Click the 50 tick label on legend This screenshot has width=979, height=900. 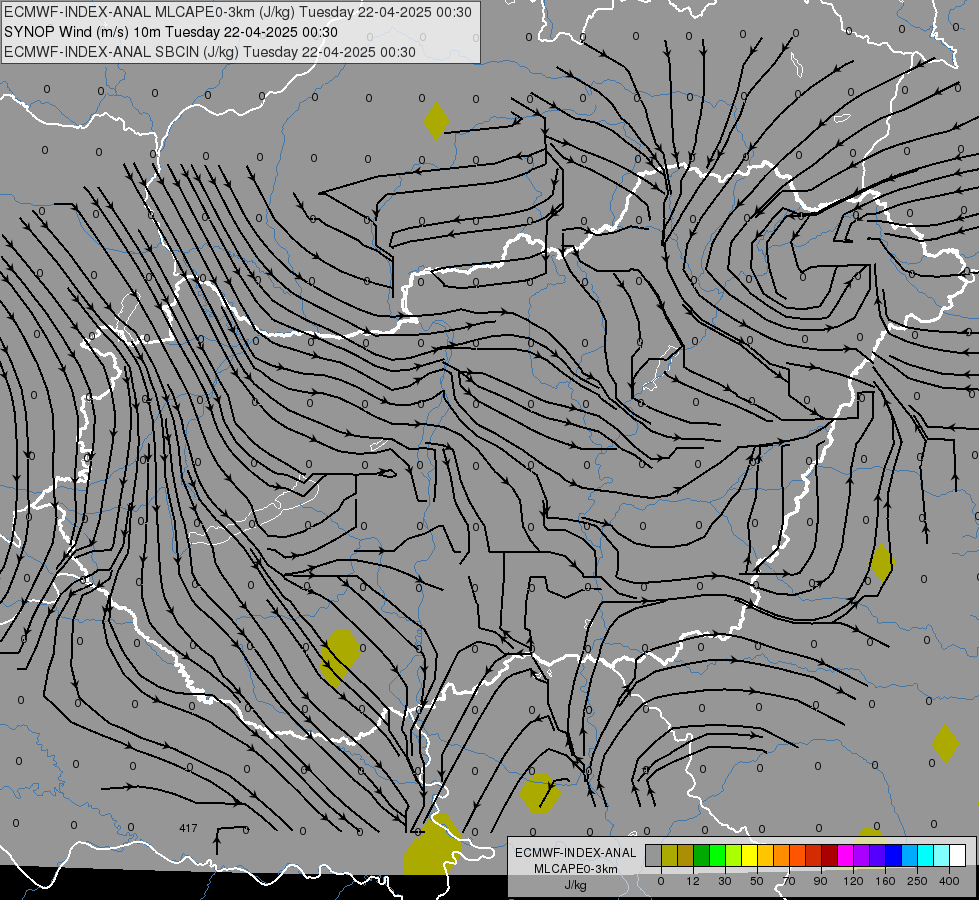757,881
